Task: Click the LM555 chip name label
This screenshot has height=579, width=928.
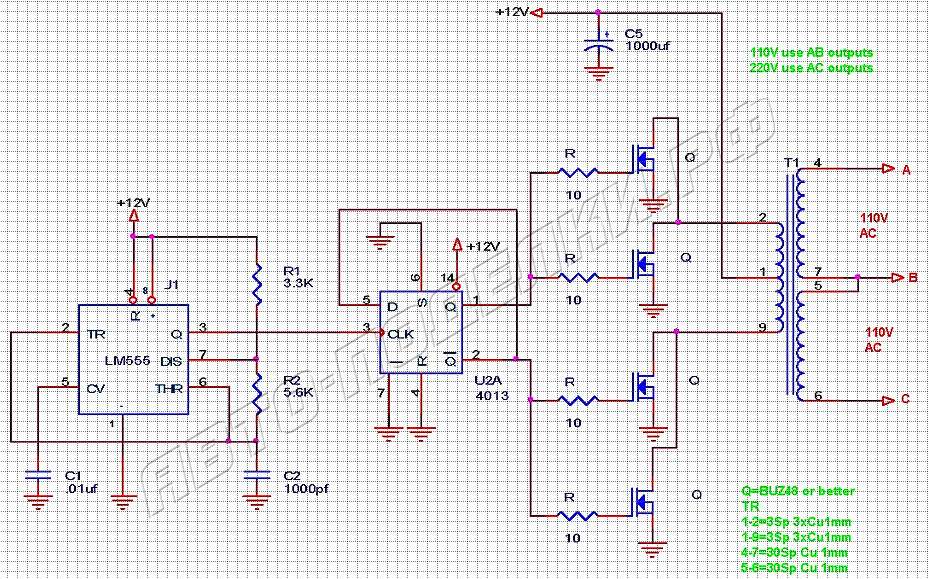Action: pos(127,361)
